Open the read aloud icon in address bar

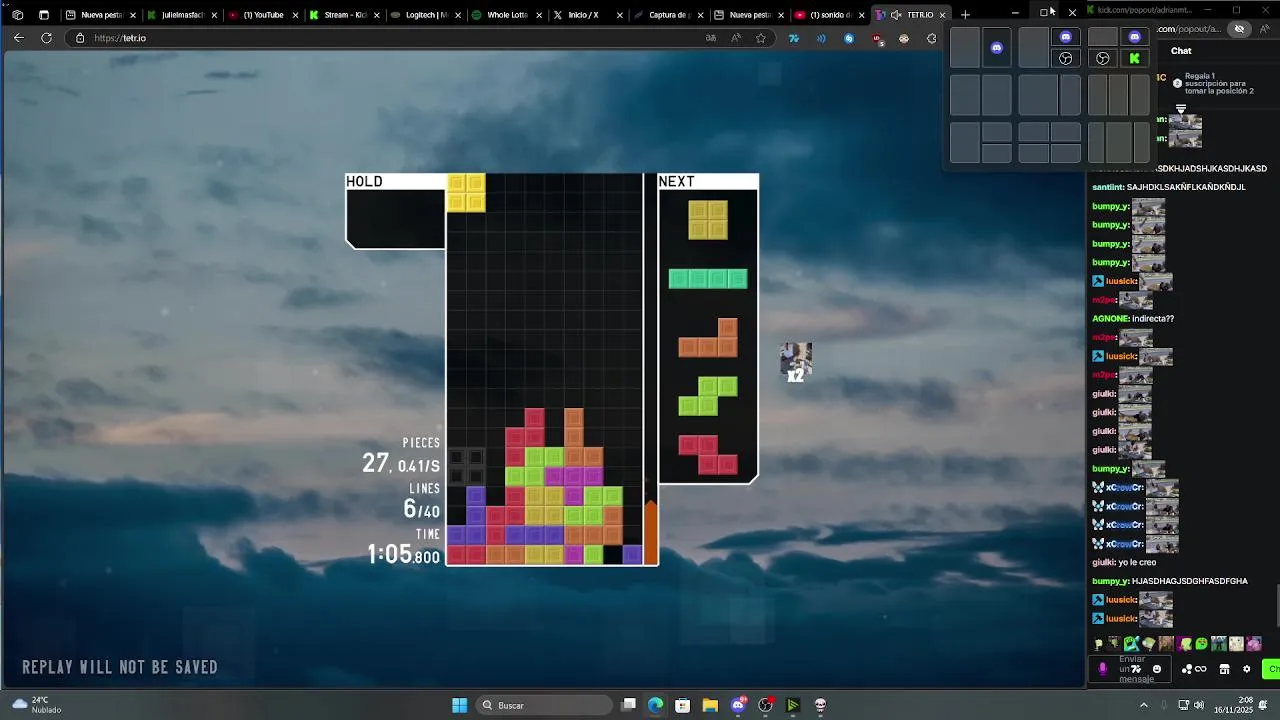pyautogui.click(x=736, y=38)
